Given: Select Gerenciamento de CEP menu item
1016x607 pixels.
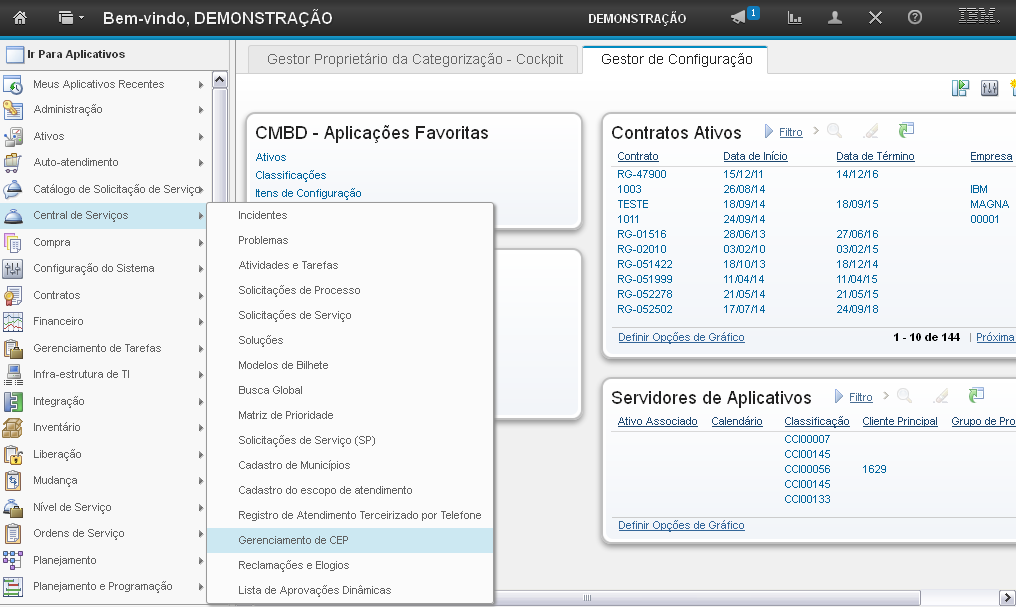Looking at the screenshot, I should (x=293, y=540).
